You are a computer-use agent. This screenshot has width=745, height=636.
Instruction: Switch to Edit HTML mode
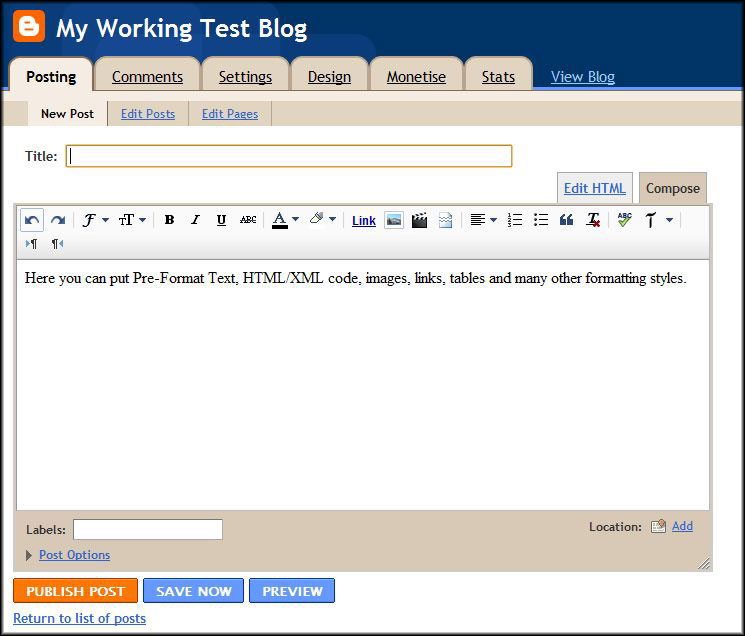(594, 188)
